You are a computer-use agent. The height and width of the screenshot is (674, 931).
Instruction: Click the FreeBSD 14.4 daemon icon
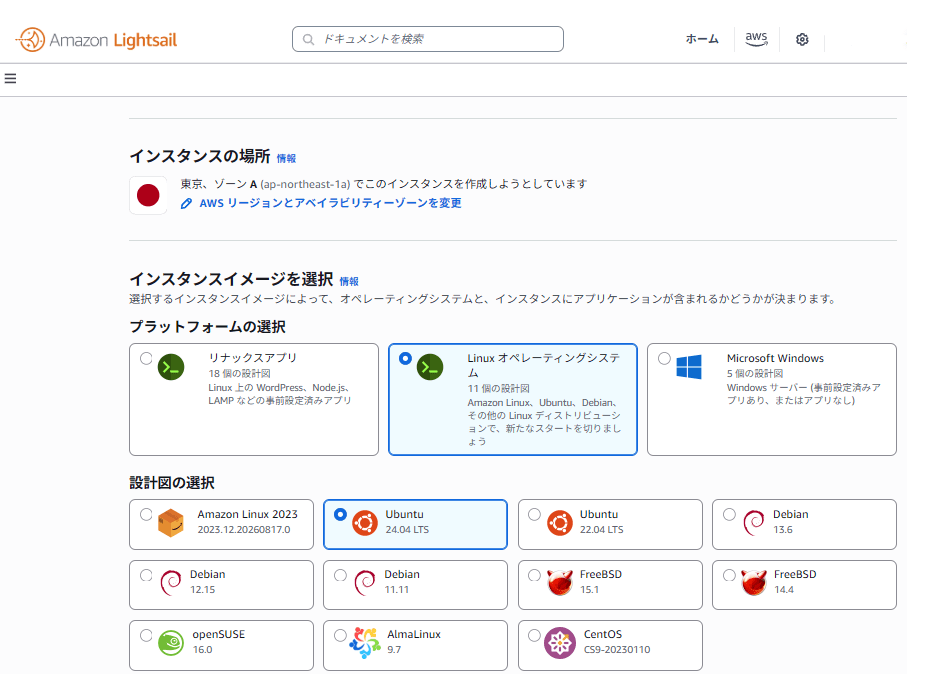753,583
